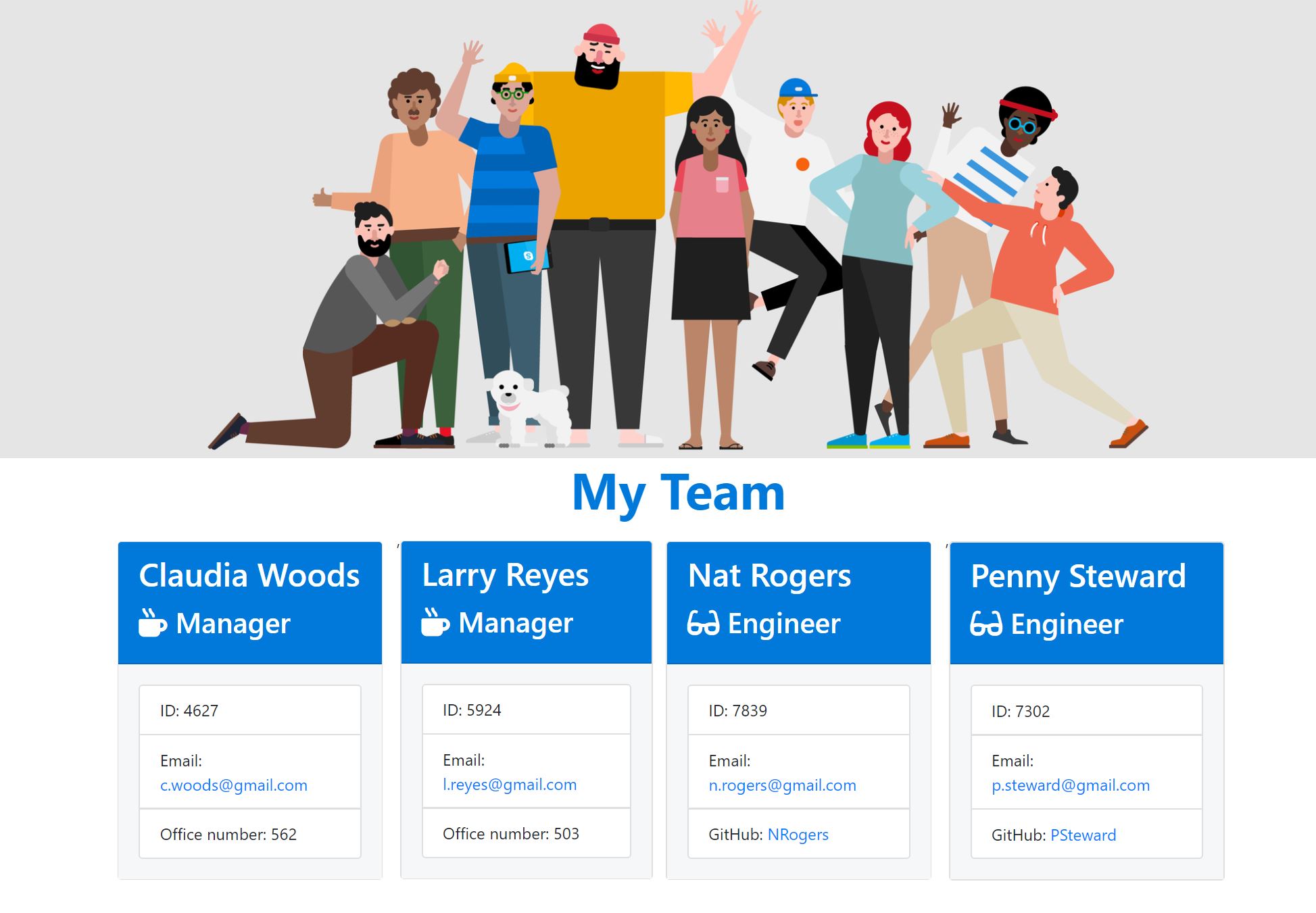Click Claudia Woods' coffee mug manager icon
1316x913 pixels.
152,623
